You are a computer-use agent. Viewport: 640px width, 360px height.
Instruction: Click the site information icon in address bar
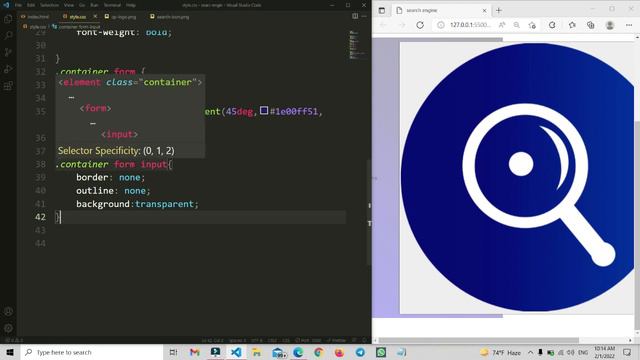coord(441,25)
